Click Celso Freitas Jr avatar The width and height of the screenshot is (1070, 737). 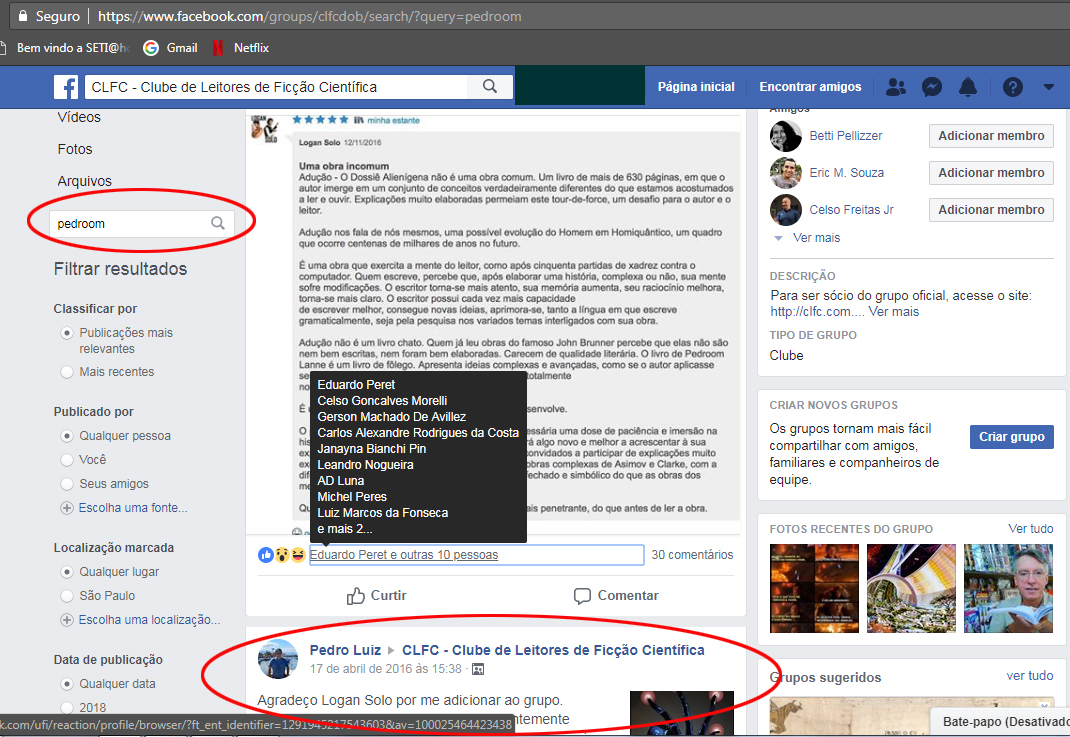tap(785, 209)
